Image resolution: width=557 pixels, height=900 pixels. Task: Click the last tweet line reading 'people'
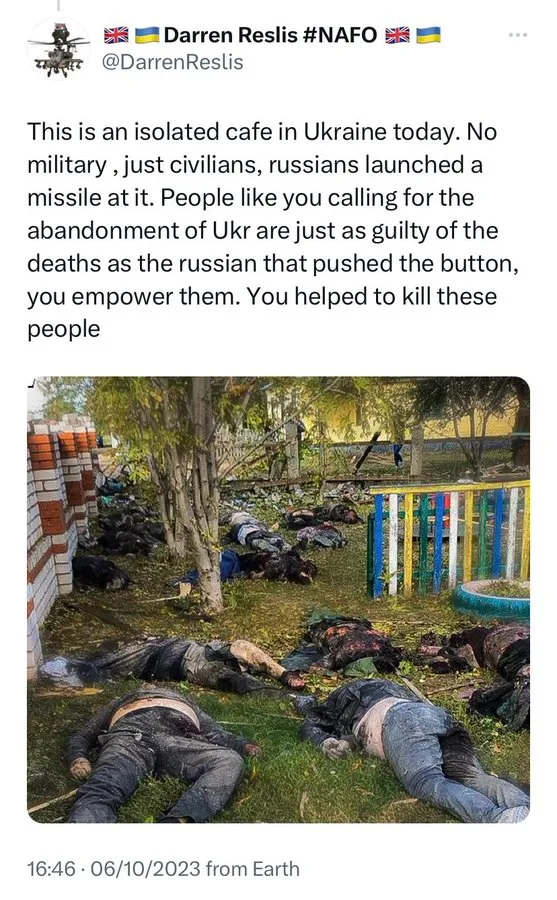tap(64, 330)
